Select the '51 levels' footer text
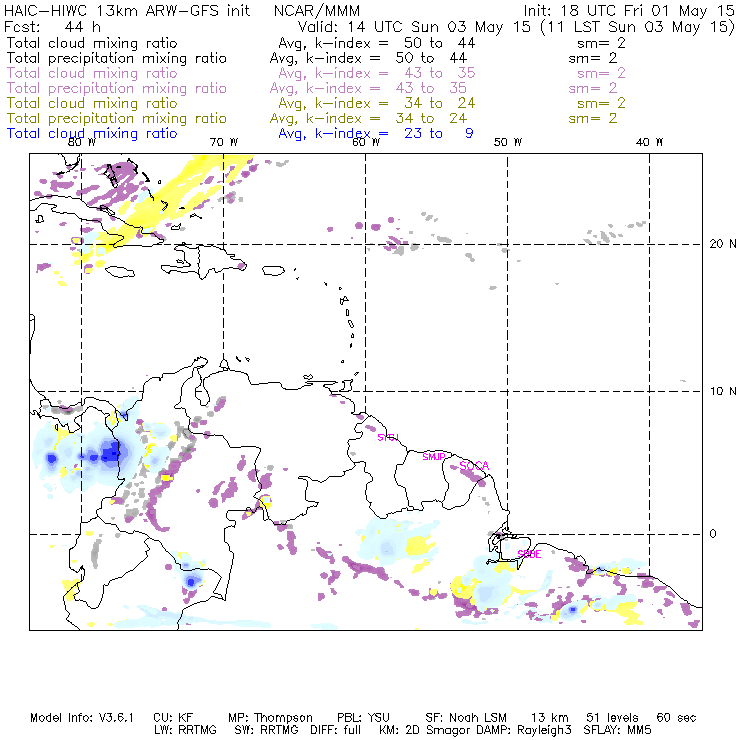 (x=612, y=718)
